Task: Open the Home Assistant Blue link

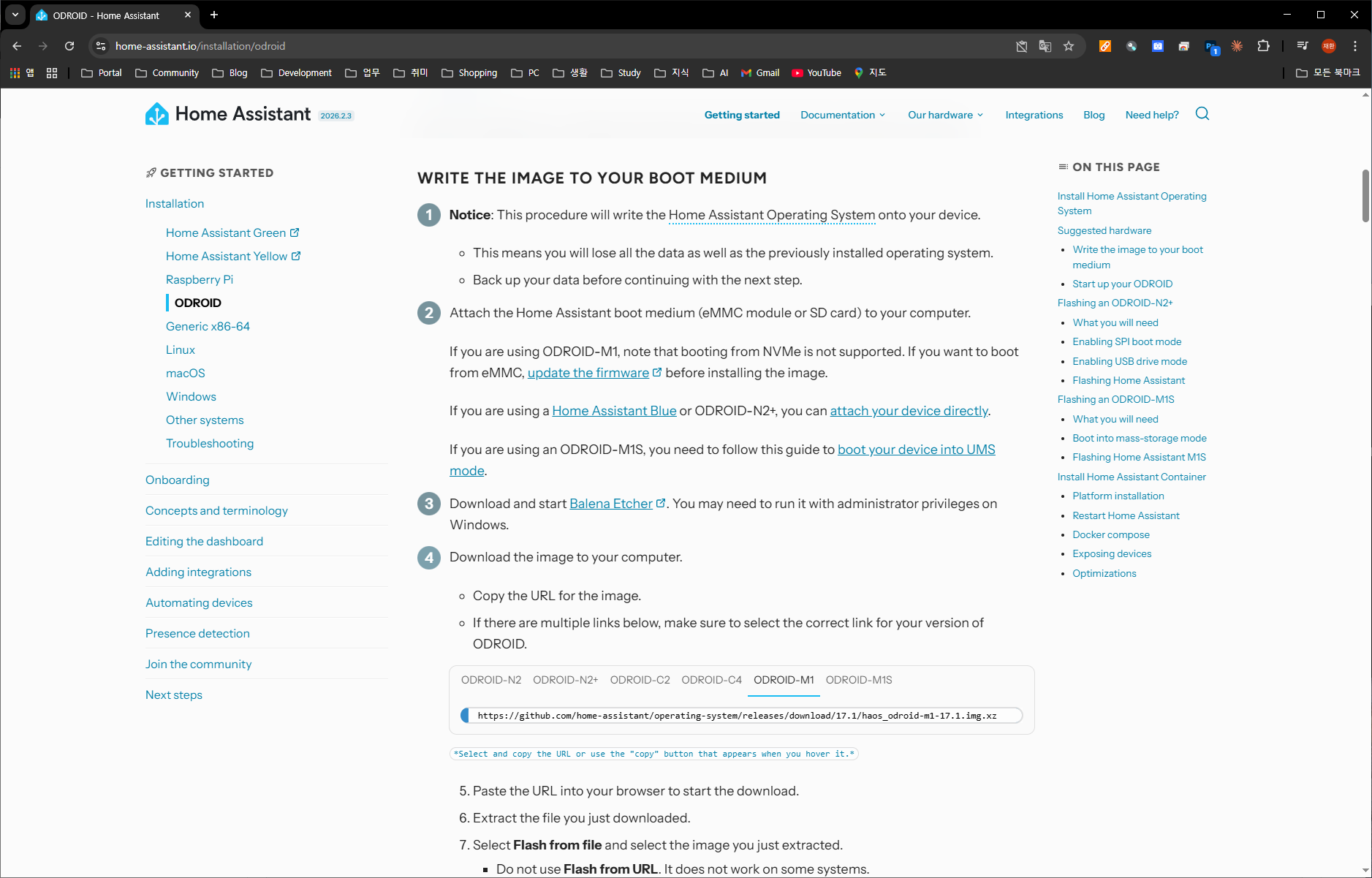Action: tap(614, 411)
